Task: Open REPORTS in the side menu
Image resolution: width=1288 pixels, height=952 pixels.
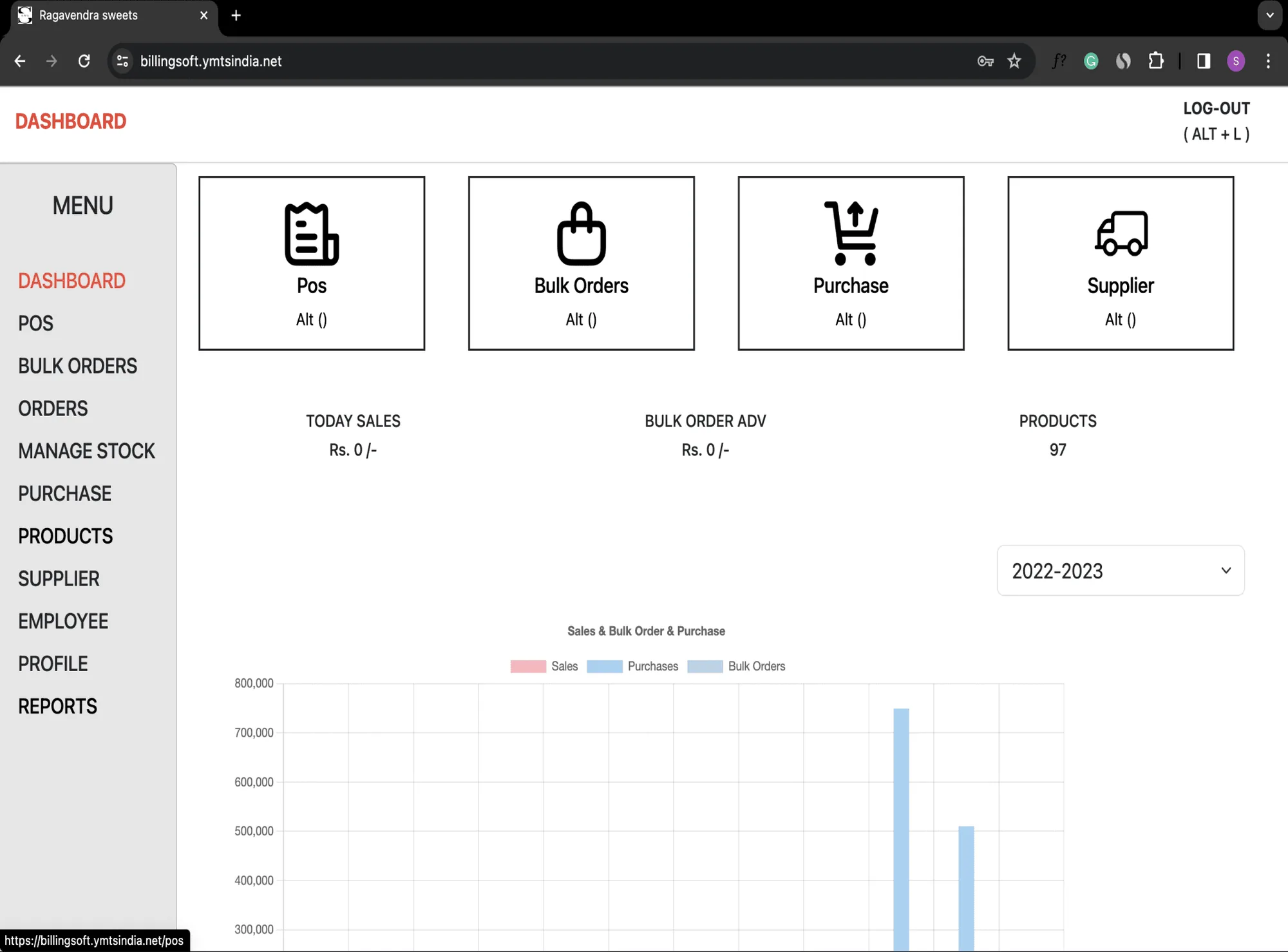Action: (x=57, y=706)
